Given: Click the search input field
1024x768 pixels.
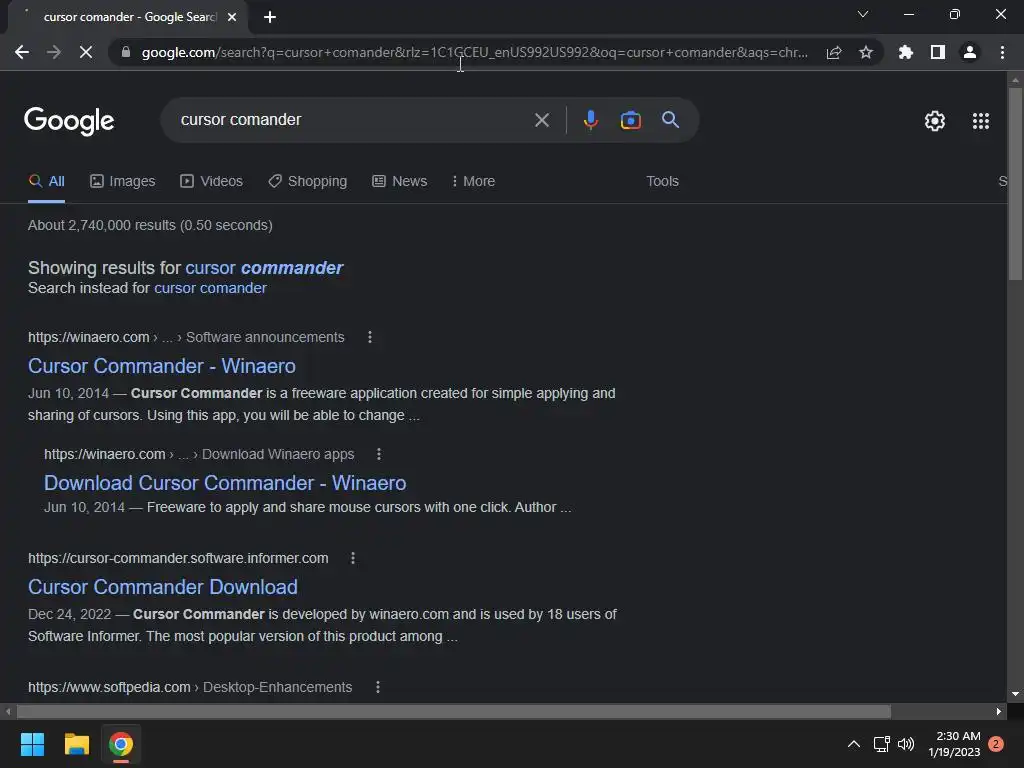Looking at the screenshot, I should coord(353,120).
